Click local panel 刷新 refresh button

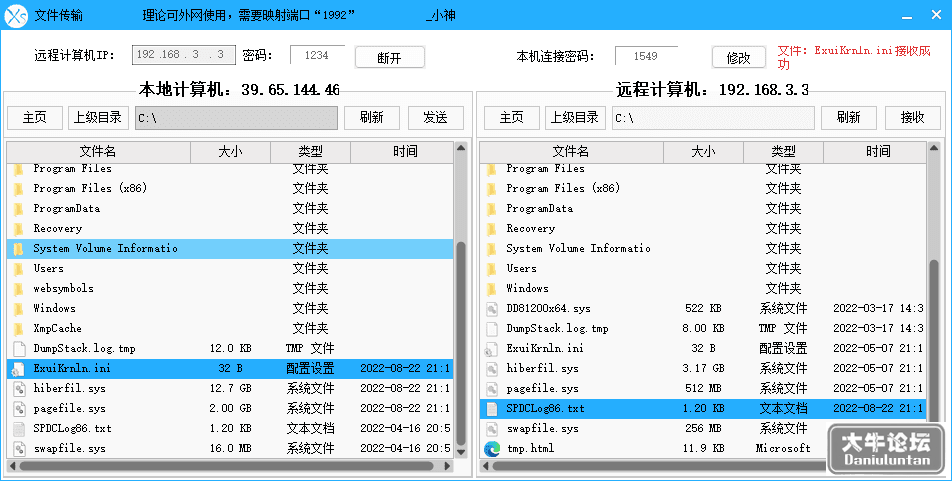[x=372, y=118]
